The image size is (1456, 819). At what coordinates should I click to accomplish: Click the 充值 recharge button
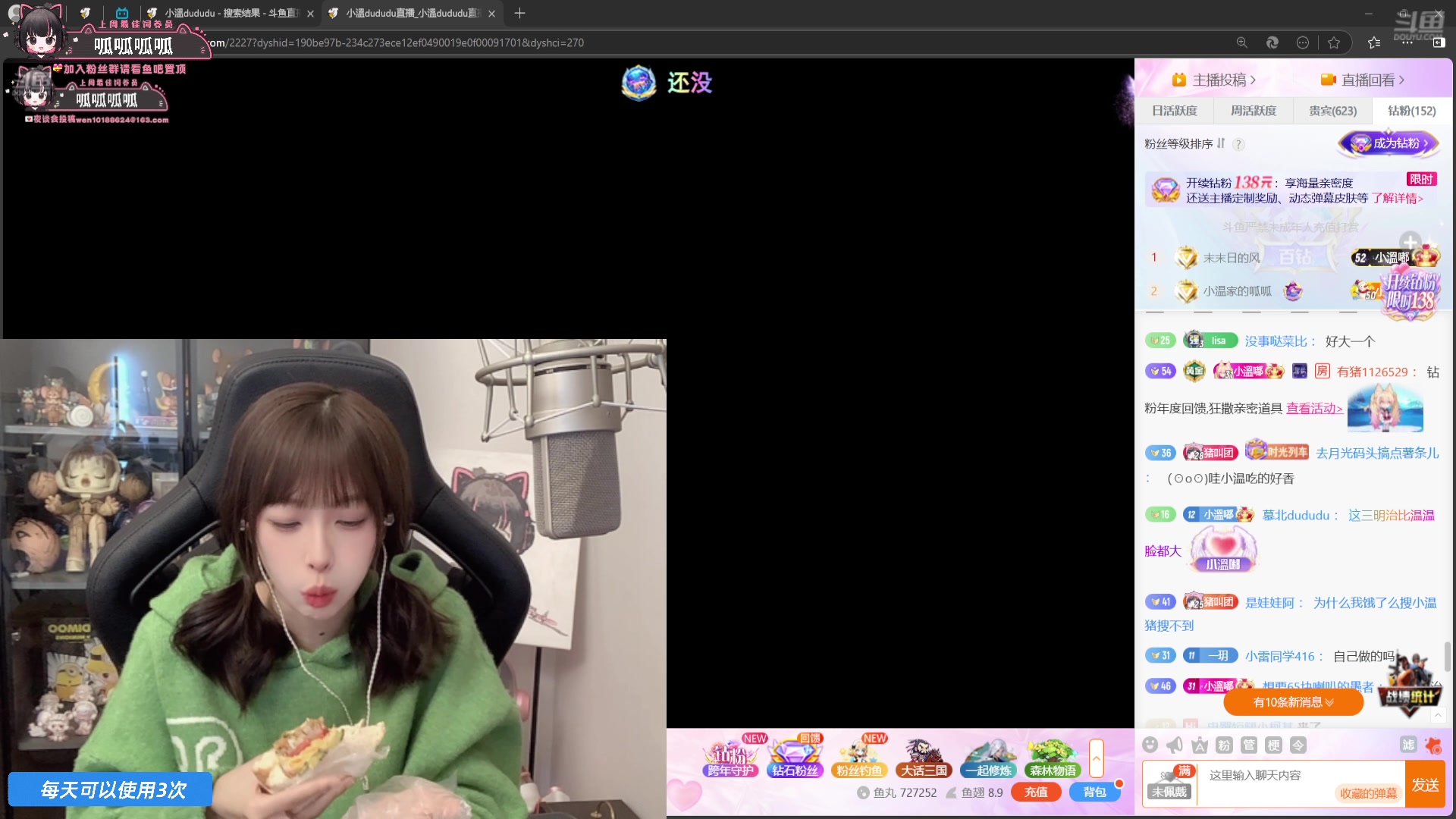pos(1036,792)
